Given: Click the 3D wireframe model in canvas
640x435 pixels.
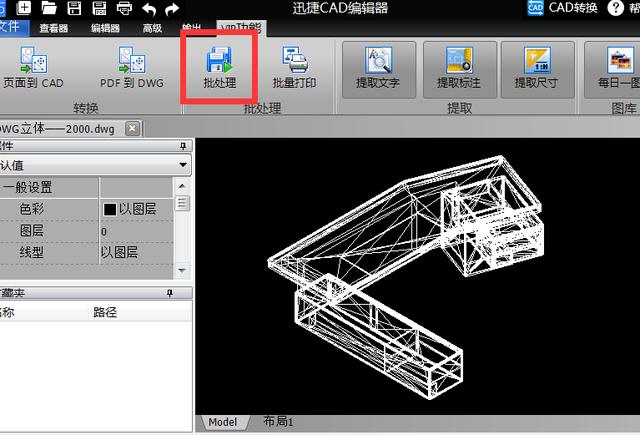Looking at the screenshot, I should (x=406, y=277).
